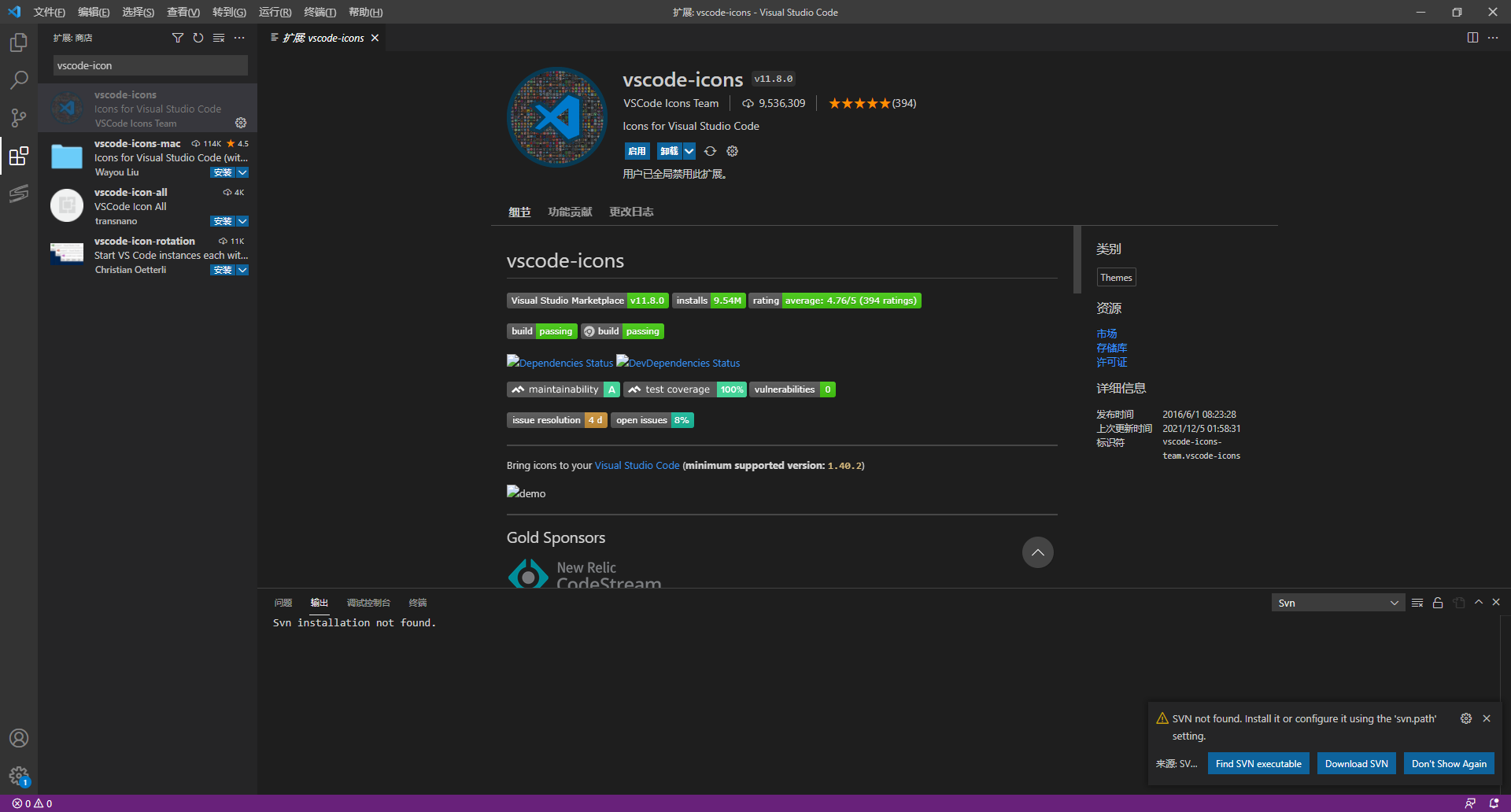The image size is (1511, 812).
Task: Click feedback icon in status bar
Action: (1470, 803)
